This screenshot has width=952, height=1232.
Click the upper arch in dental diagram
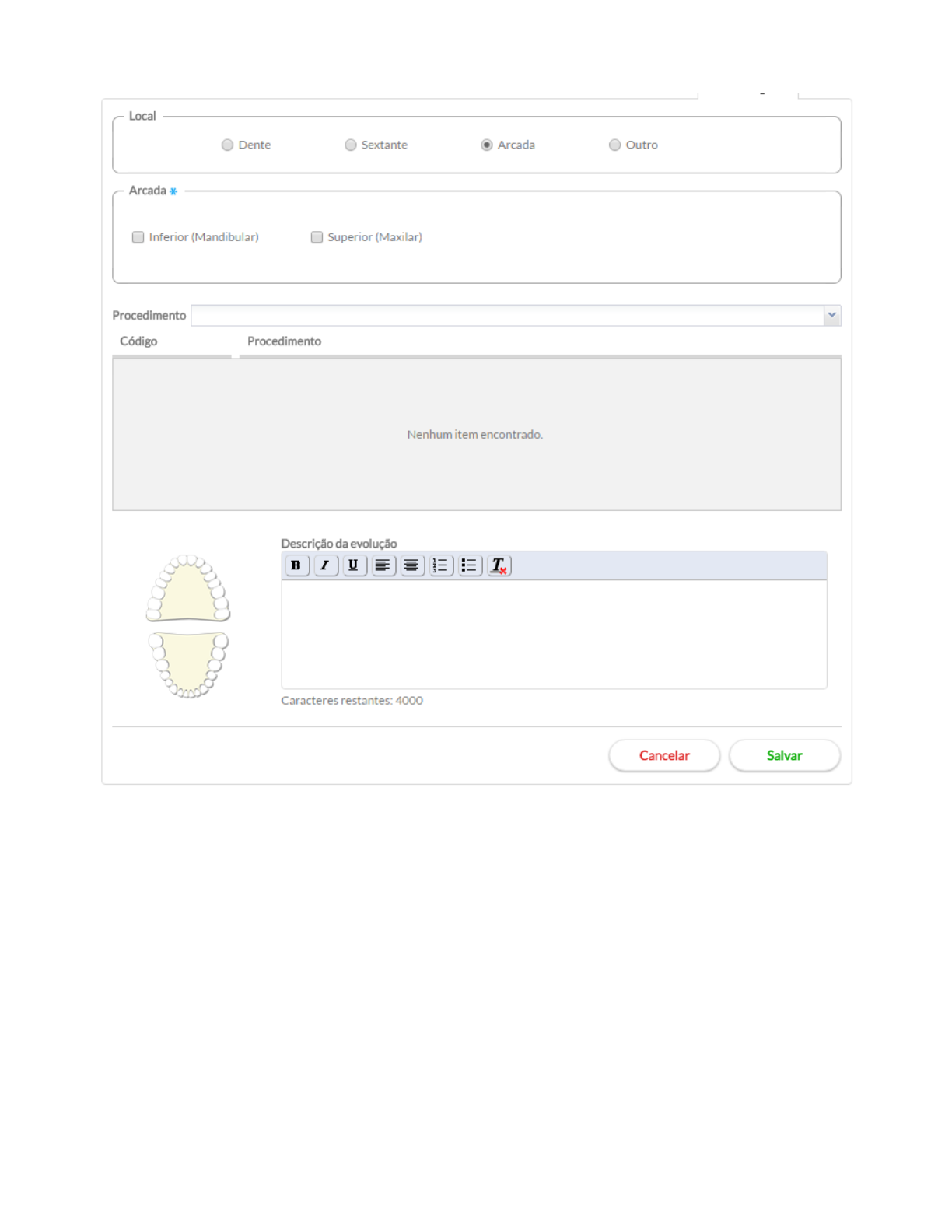[188, 591]
